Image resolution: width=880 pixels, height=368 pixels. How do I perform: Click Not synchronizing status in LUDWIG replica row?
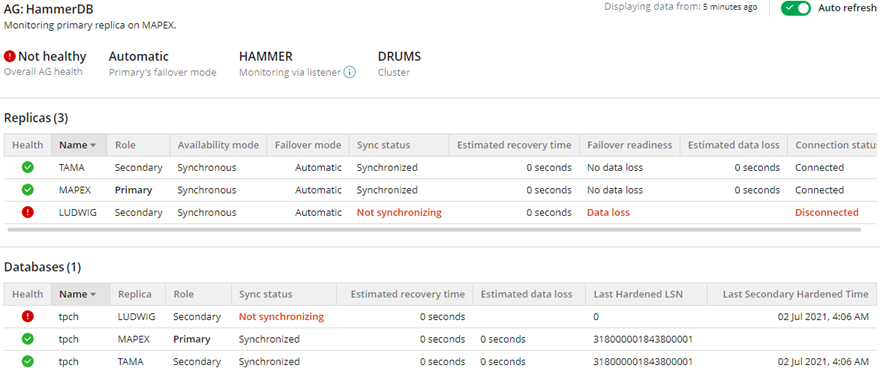pos(399,212)
